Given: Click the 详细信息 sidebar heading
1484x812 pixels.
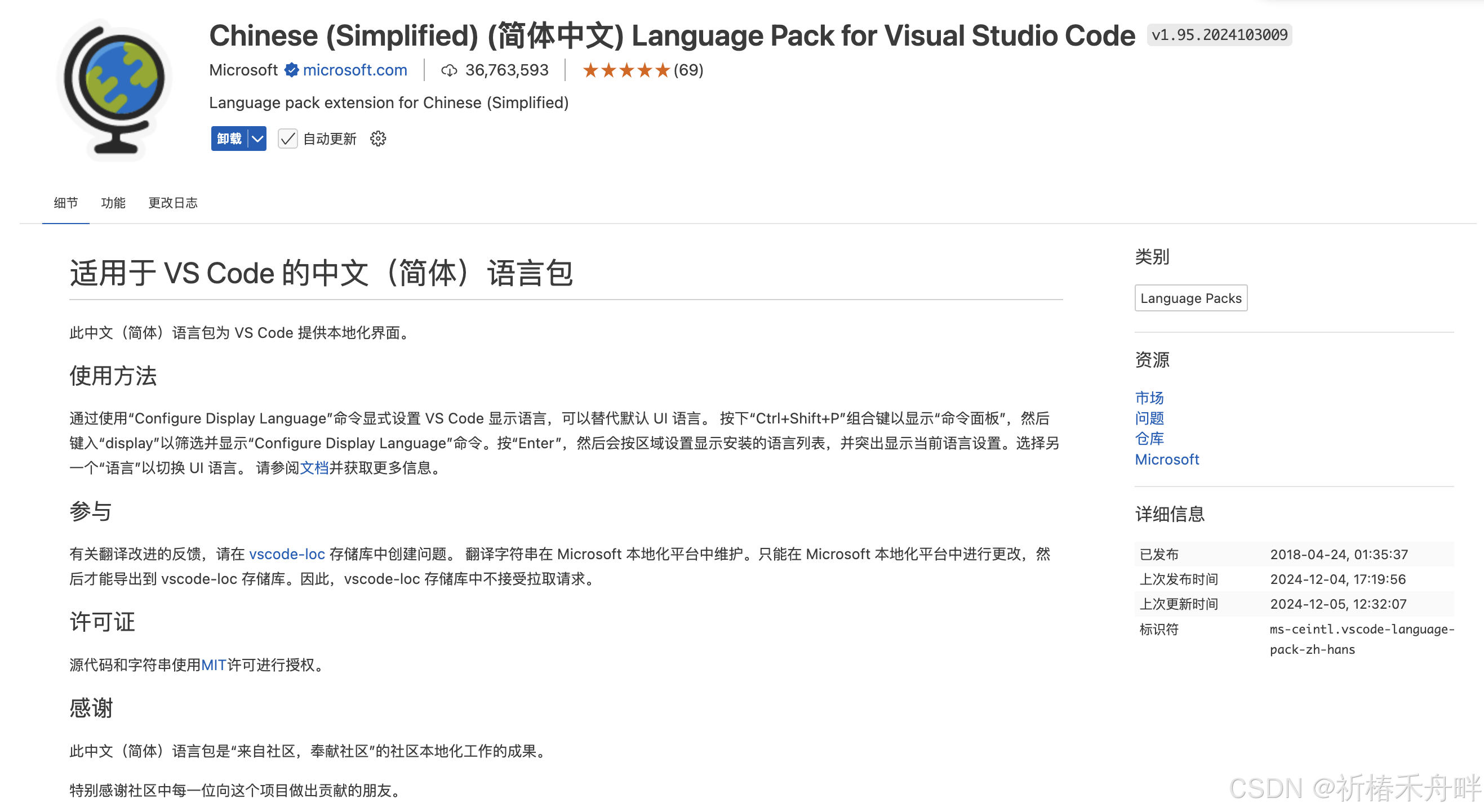Looking at the screenshot, I should click(x=1170, y=514).
